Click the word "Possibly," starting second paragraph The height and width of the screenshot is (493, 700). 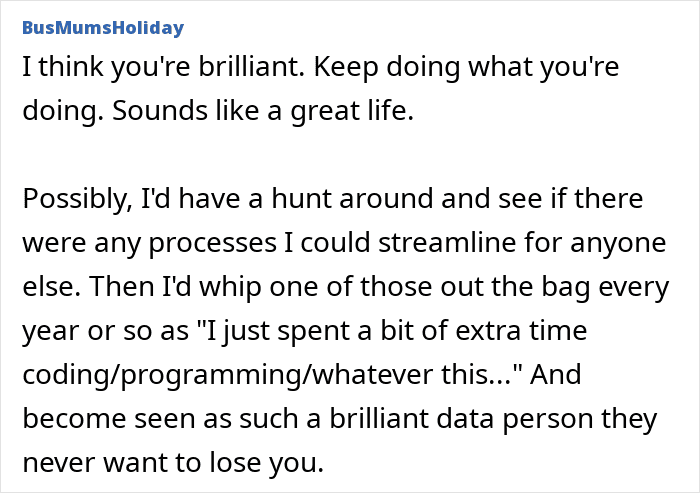click(x=78, y=199)
